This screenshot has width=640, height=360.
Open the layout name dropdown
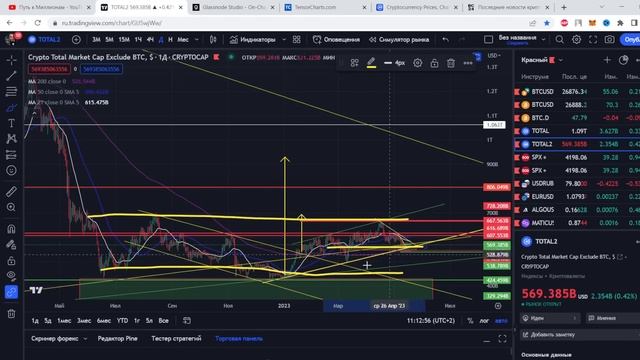point(543,40)
